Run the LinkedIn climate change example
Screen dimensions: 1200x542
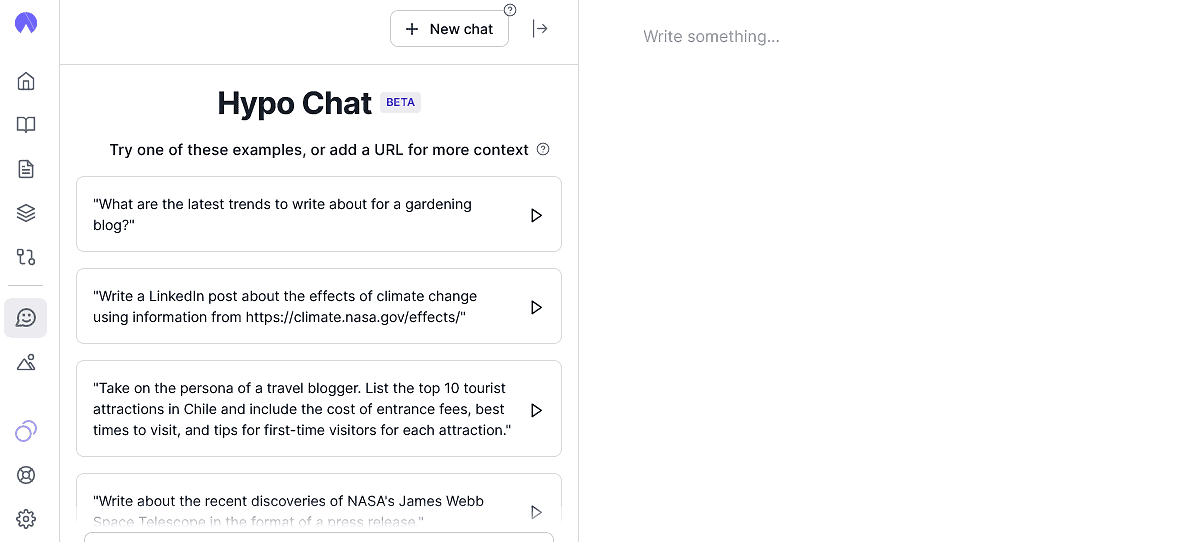point(536,307)
